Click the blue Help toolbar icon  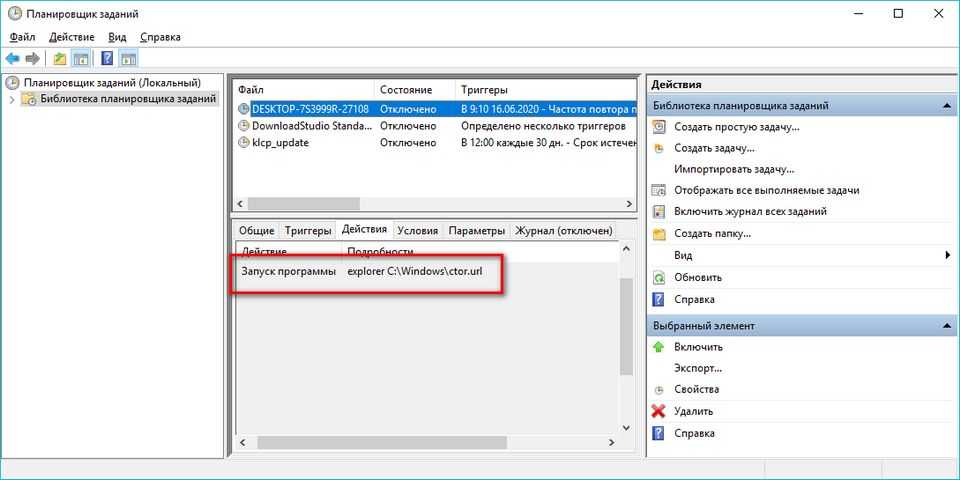tap(106, 59)
